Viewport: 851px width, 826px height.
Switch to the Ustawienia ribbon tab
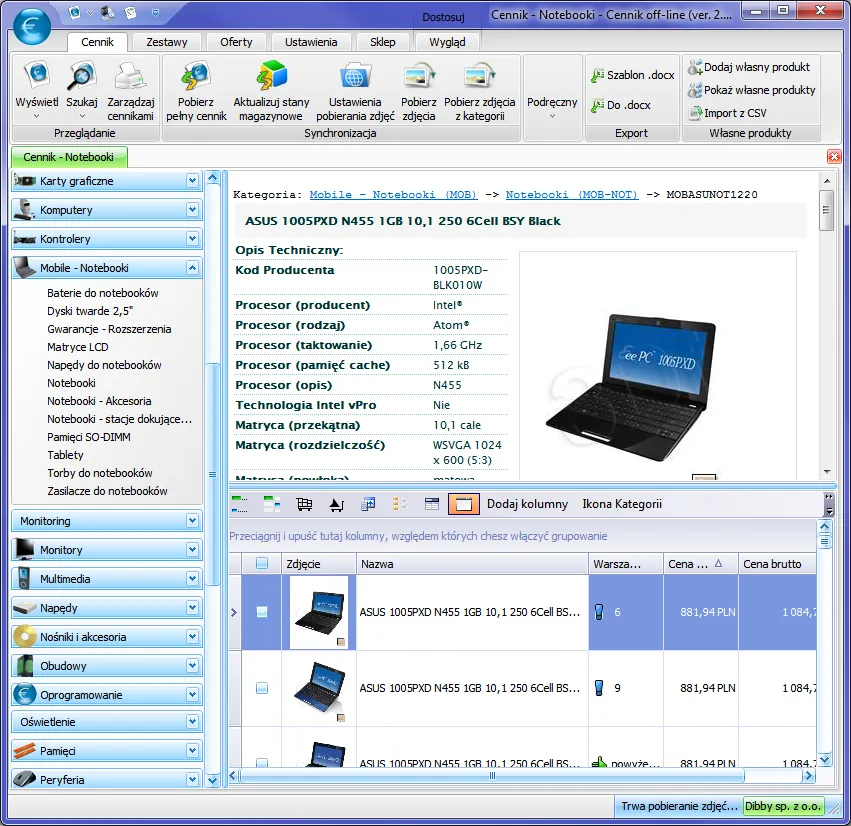(311, 42)
